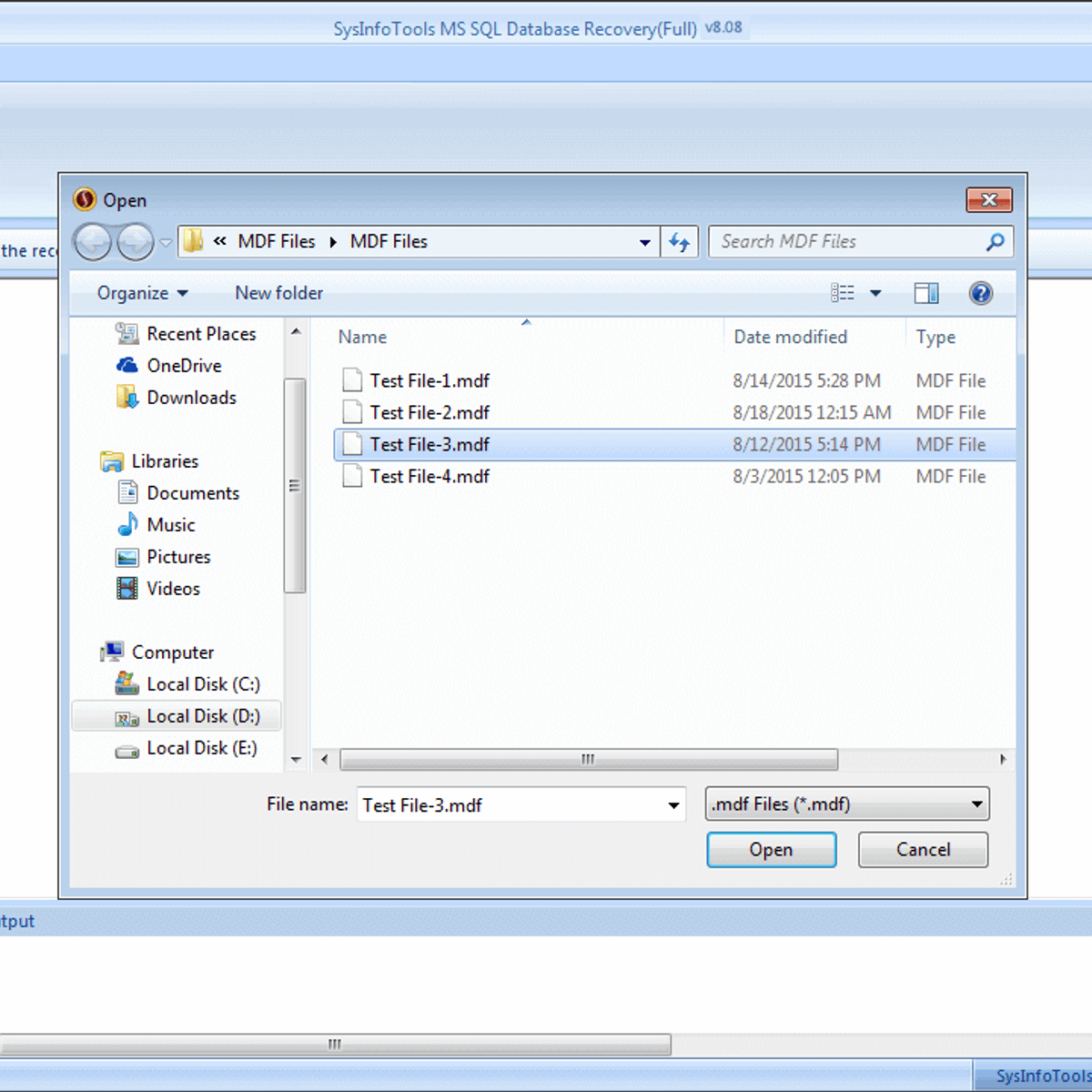Click New folder in the toolbar
1092x1092 pixels.
[278, 293]
